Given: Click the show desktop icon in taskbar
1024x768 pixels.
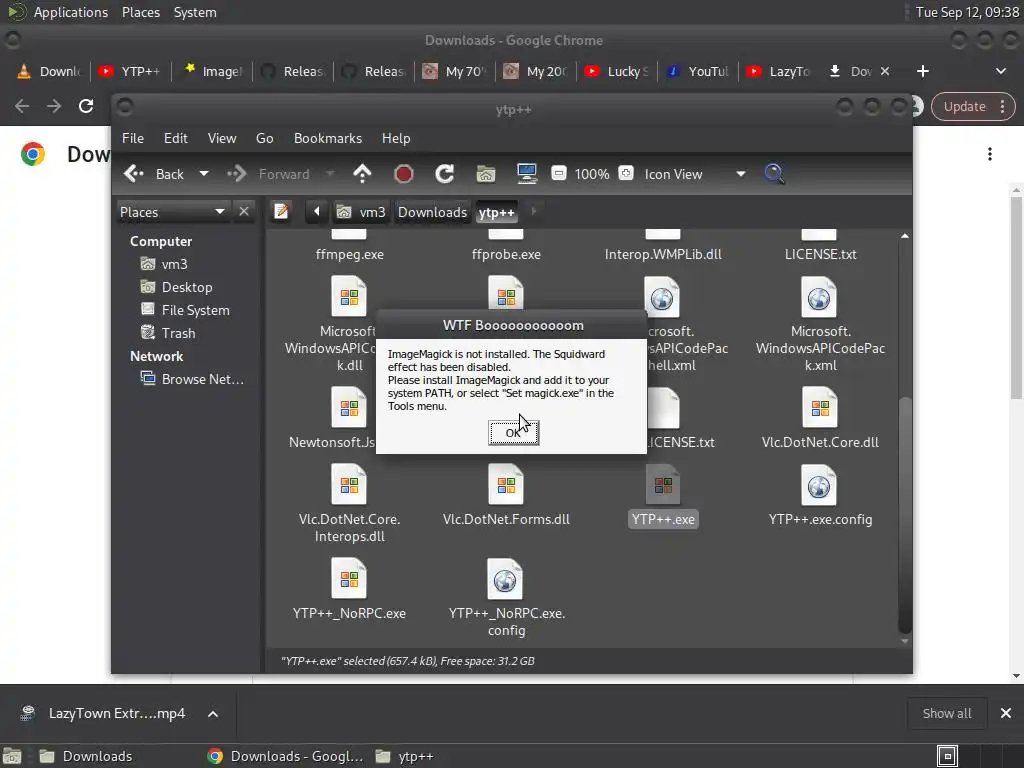Looking at the screenshot, I should click(x=12, y=756).
